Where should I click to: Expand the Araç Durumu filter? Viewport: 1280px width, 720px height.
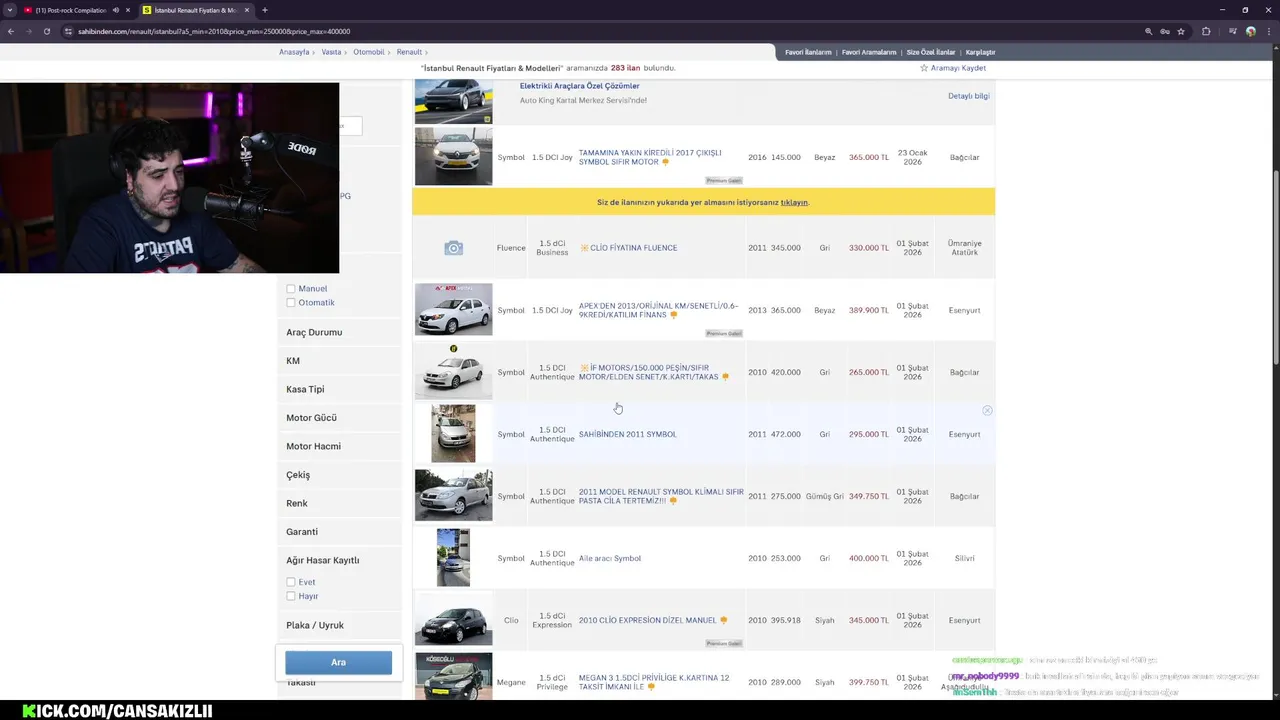[314, 332]
